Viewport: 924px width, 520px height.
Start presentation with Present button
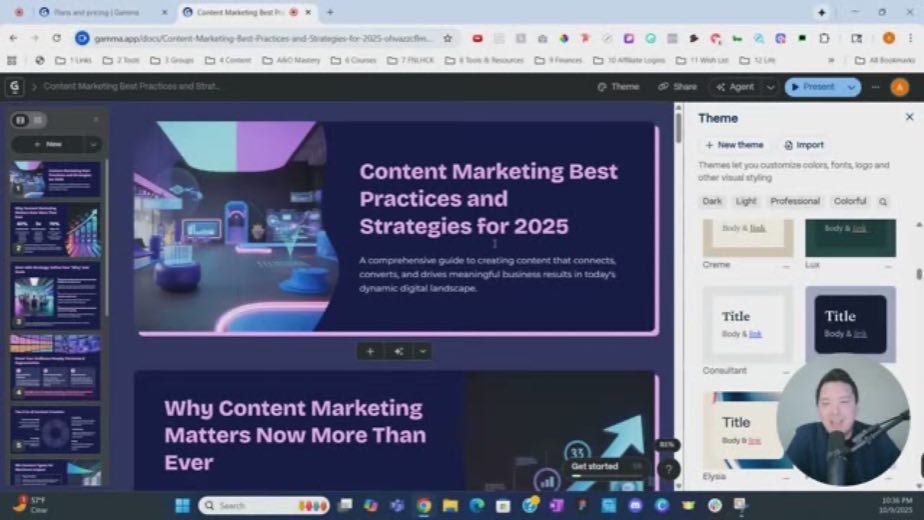point(813,87)
